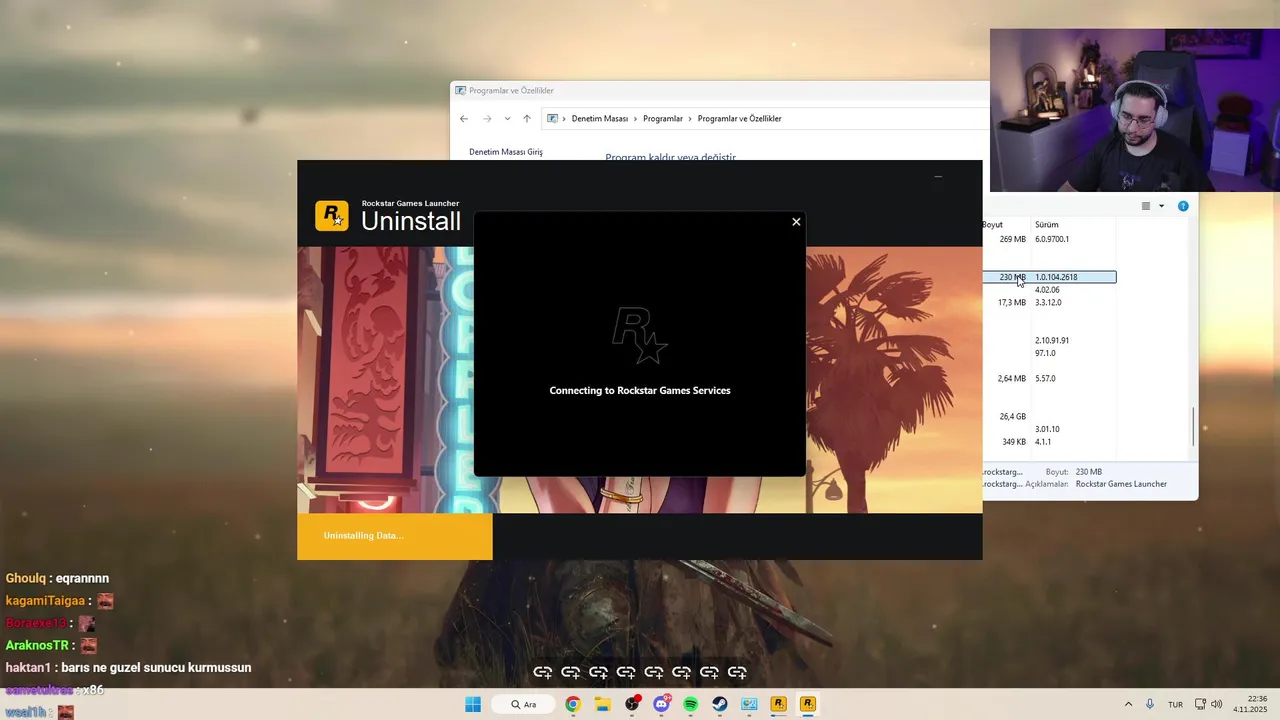Close the Connecting to Rockstar Games Services dialog
This screenshot has height=720, width=1280.
click(796, 222)
